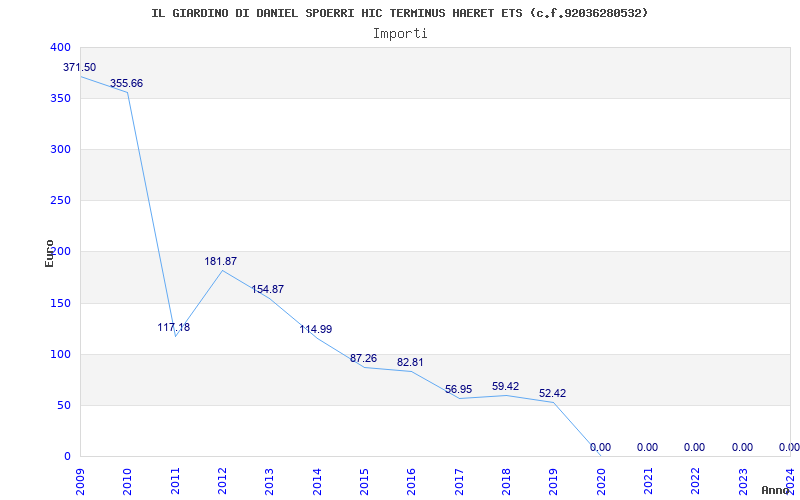
Task: Click the 2014 x-axis year label
Action: pos(317,482)
